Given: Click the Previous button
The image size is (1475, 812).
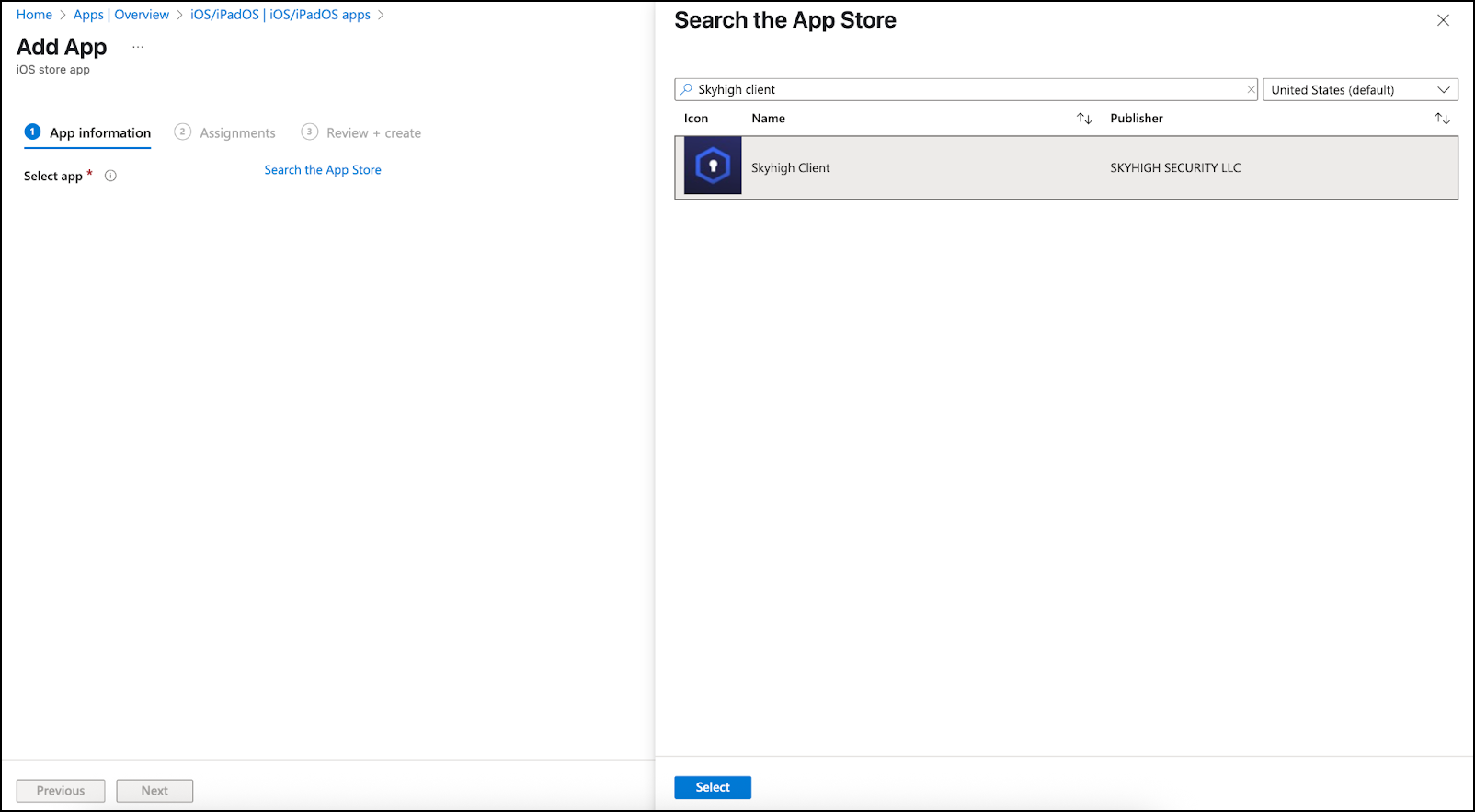Looking at the screenshot, I should [x=61, y=791].
